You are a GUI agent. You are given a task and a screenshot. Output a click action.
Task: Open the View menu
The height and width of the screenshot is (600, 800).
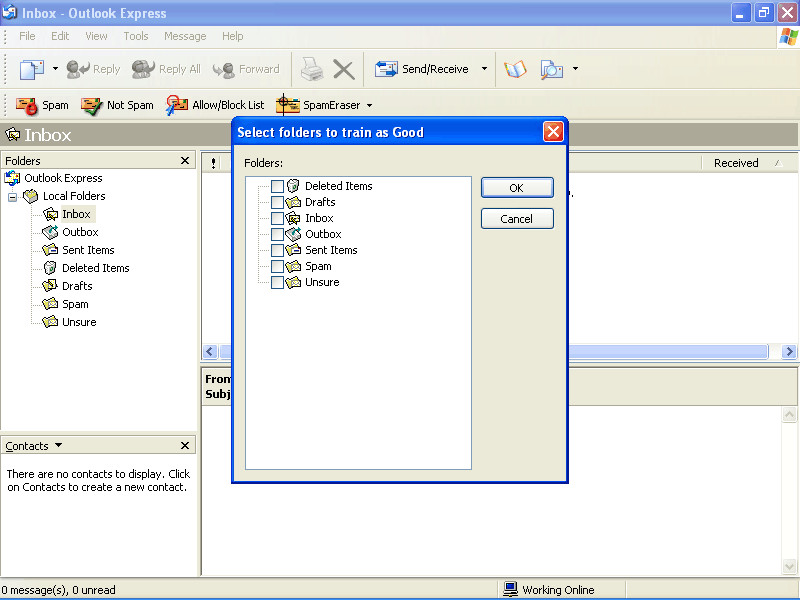96,36
